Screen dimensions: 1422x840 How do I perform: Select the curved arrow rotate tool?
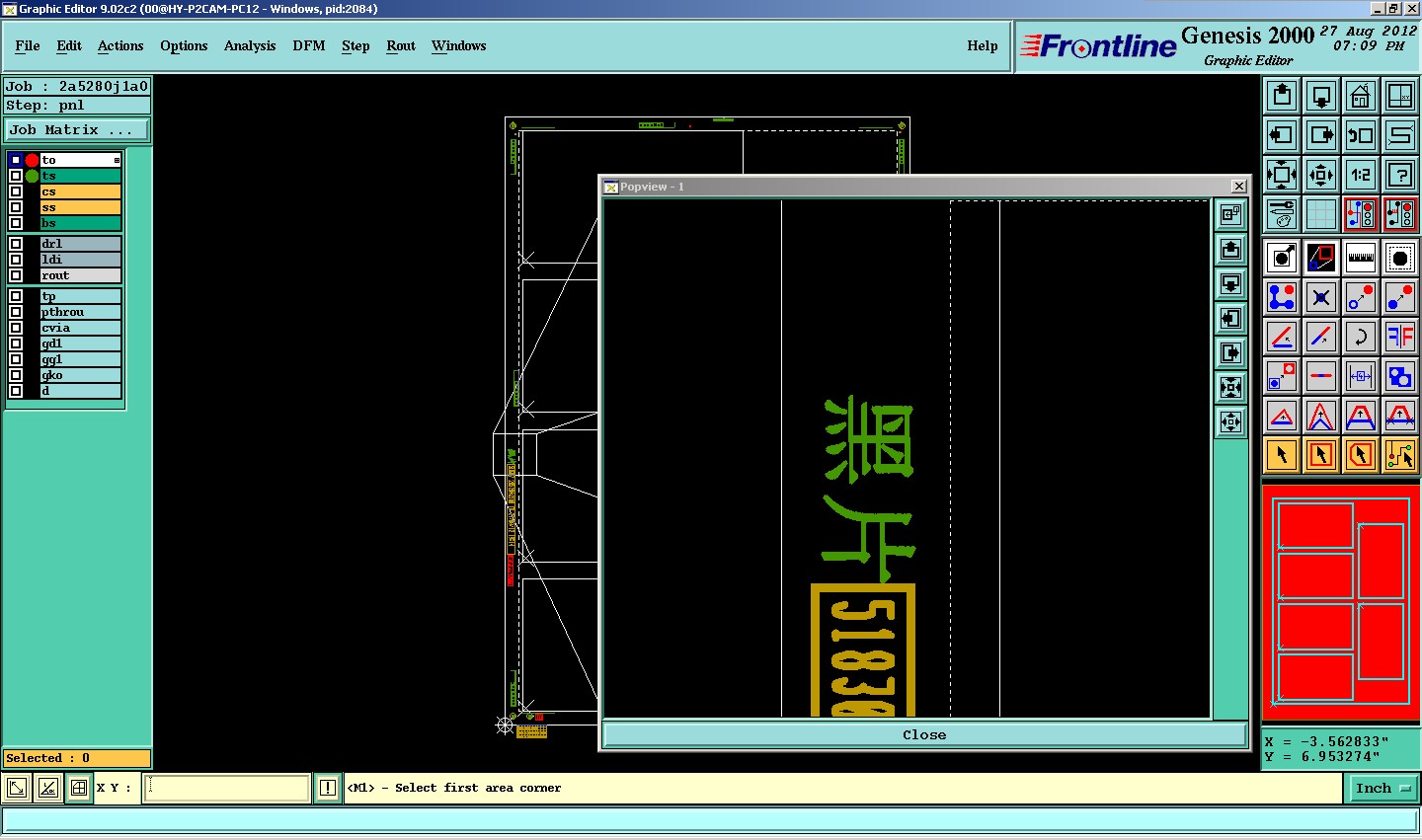pyautogui.click(x=1361, y=337)
